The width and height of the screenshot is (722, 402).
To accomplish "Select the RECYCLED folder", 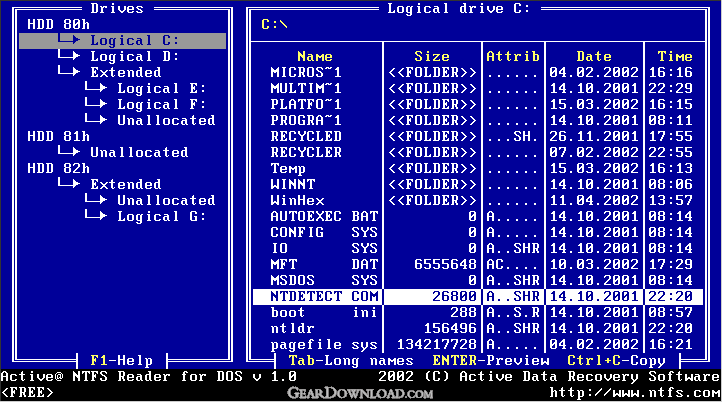I will 306,136.
